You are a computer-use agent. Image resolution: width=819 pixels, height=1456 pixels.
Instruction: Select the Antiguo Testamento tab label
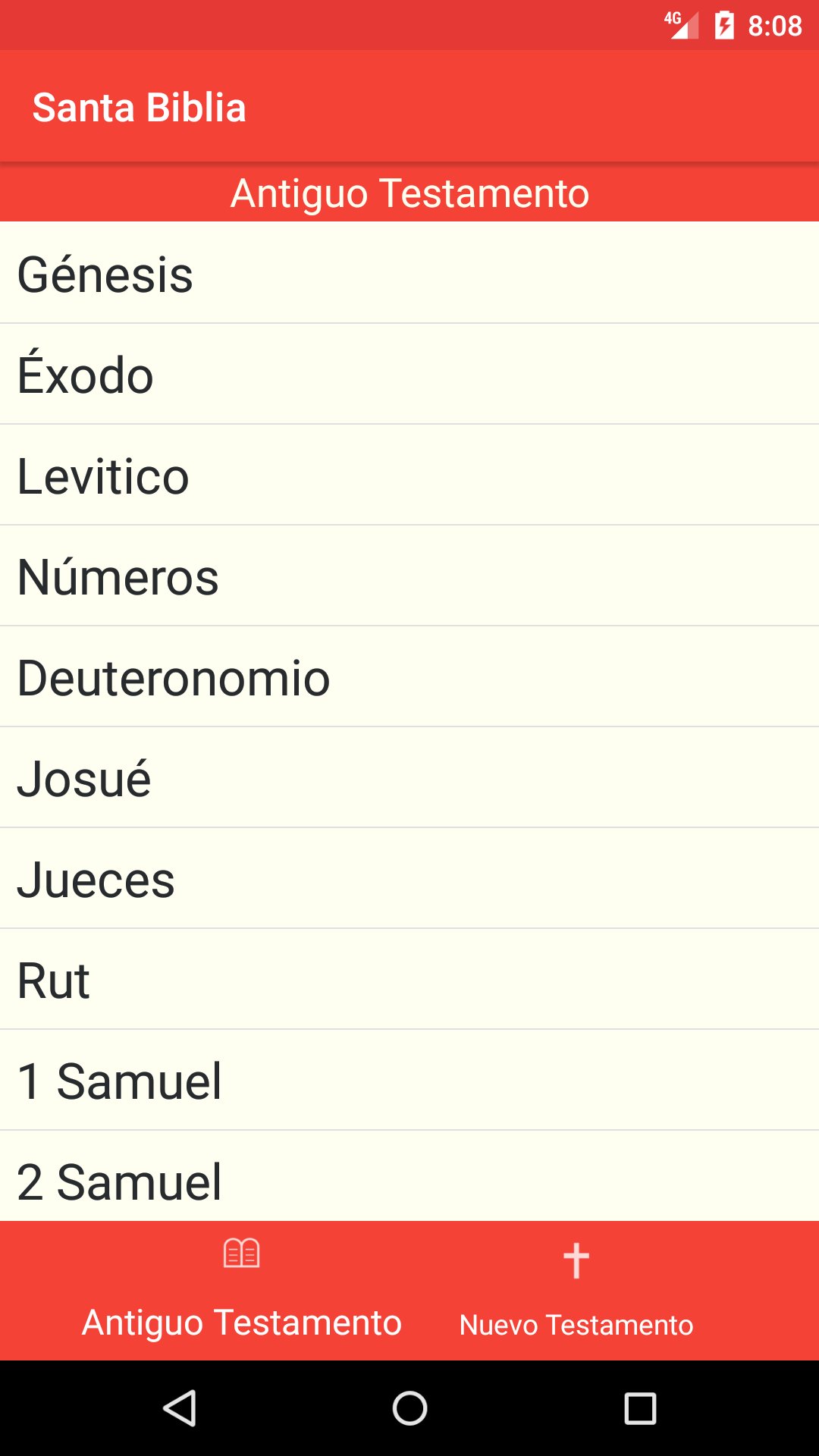[242, 1323]
